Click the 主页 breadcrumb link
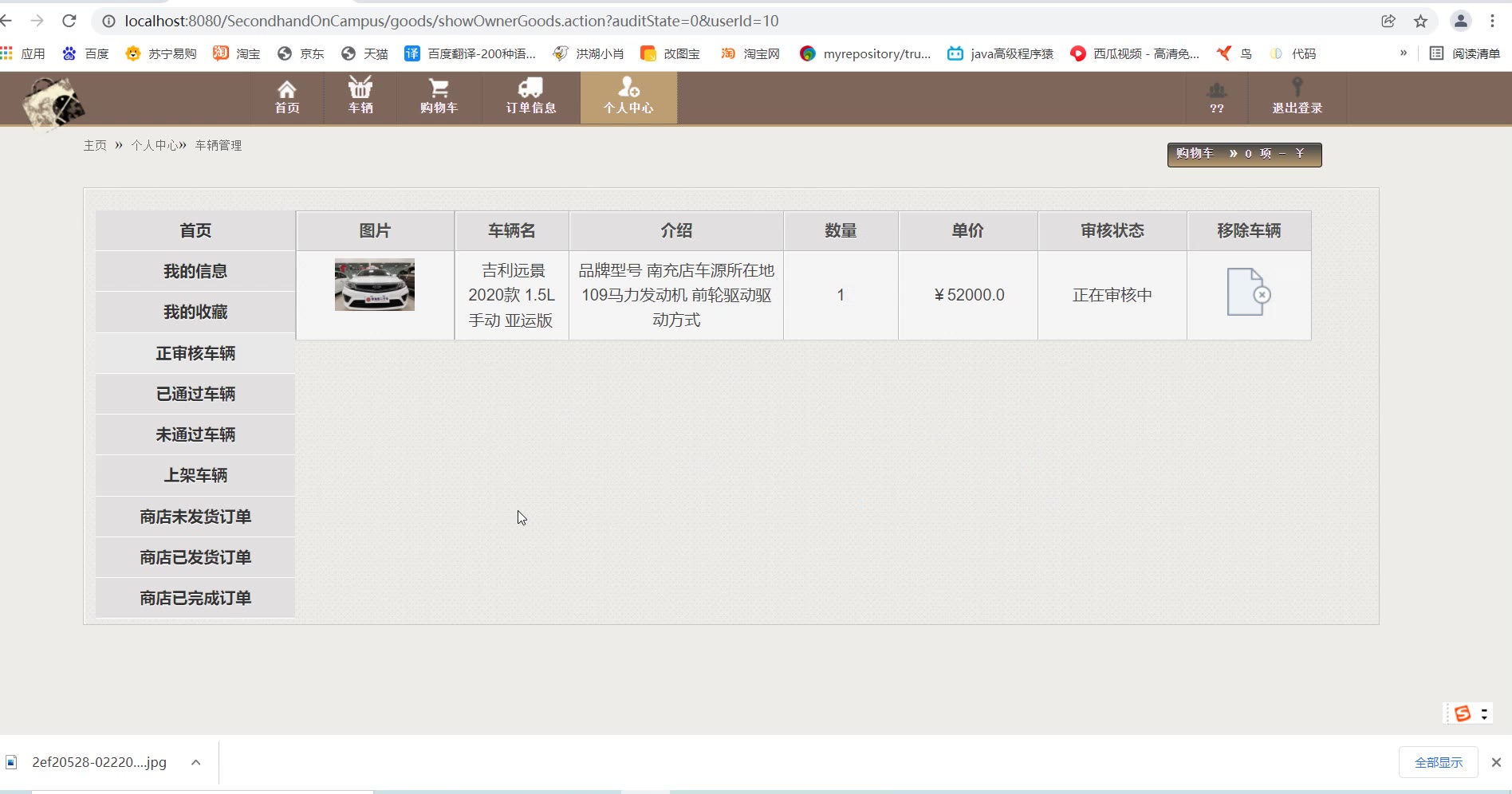This screenshot has height=794, width=1512. 95,145
